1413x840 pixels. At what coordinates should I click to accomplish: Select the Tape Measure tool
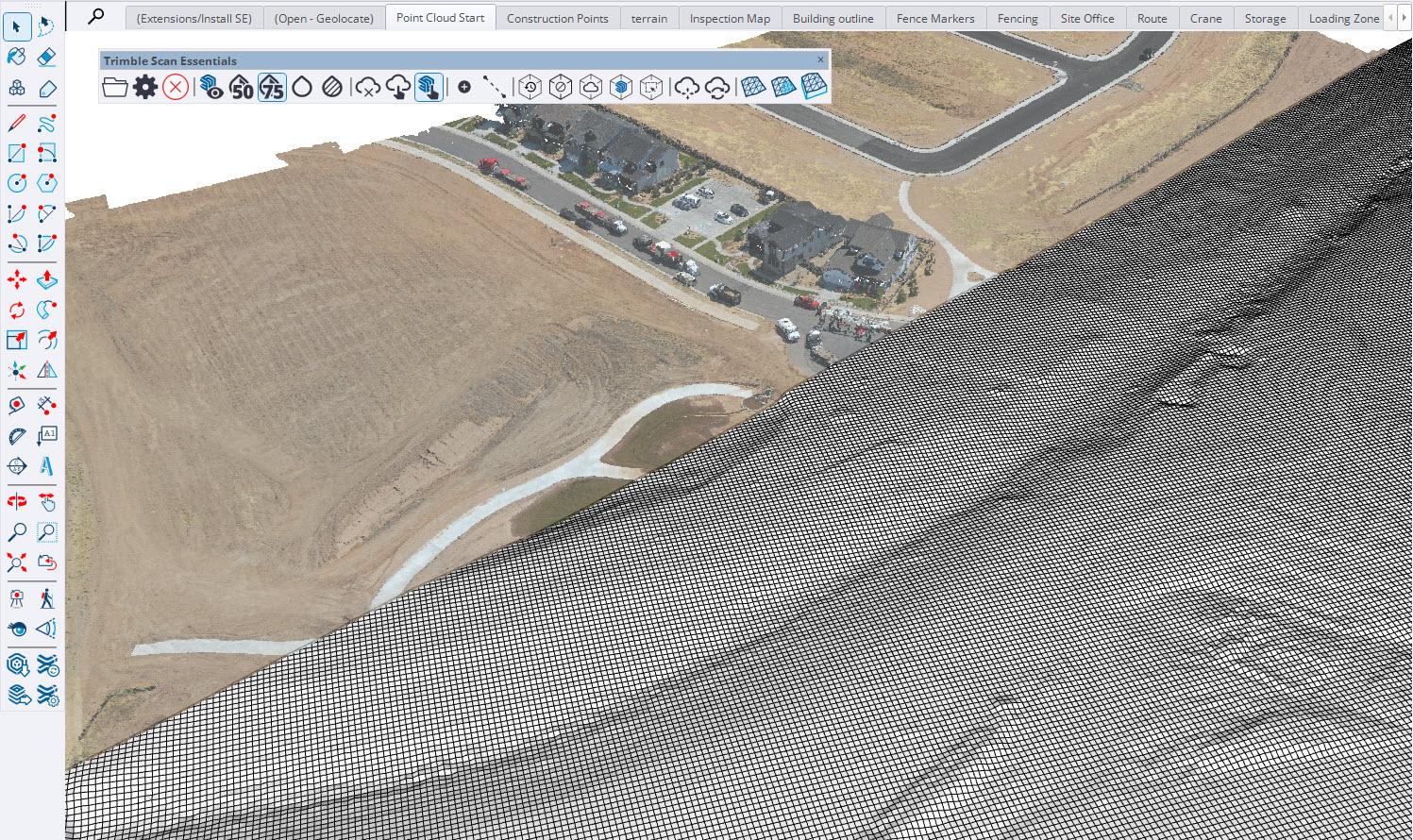coord(16,406)
